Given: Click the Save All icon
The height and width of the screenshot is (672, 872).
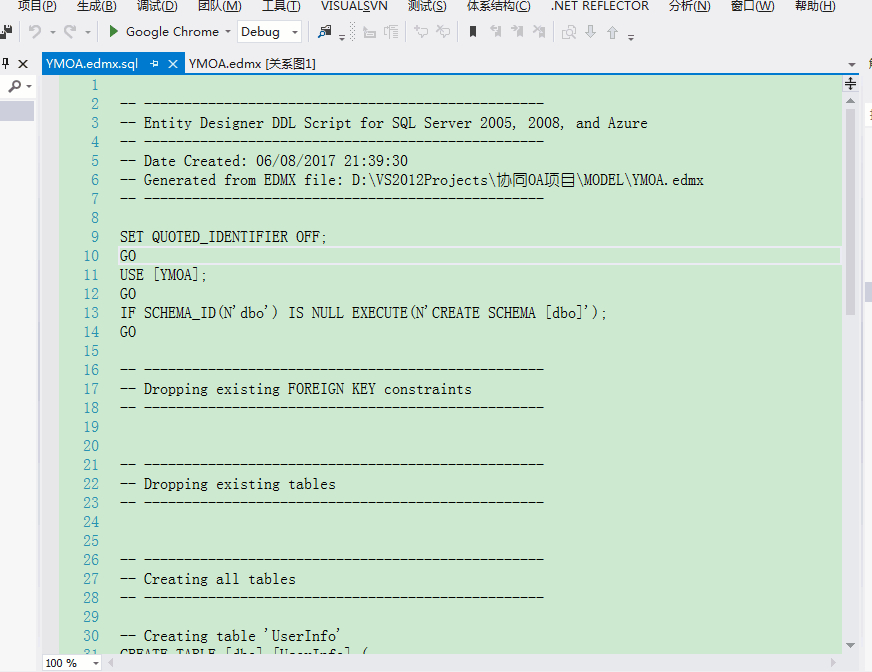Looking at the screenshot, I should pos(6,32).
